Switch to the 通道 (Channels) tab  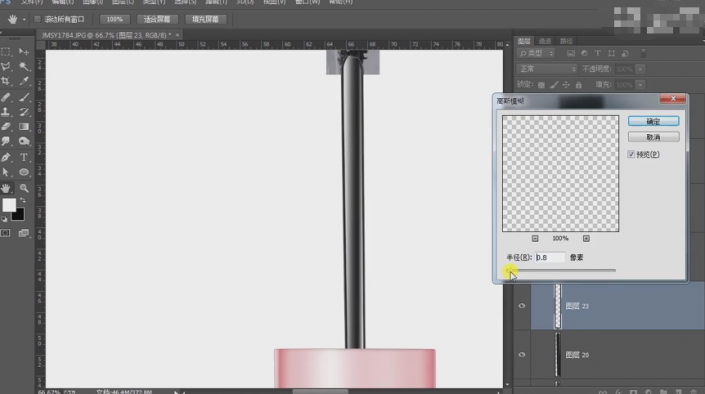click(545, 41)
